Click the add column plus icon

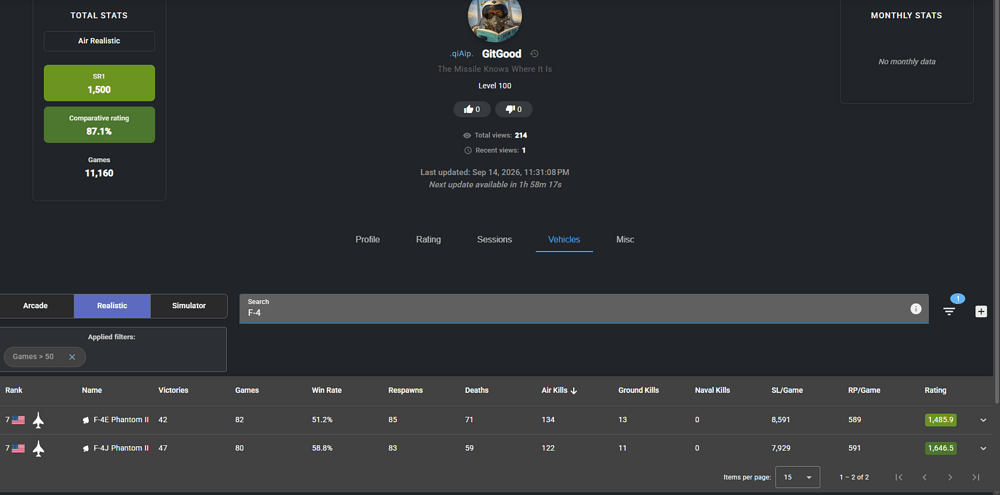click(x=981, y=311)
